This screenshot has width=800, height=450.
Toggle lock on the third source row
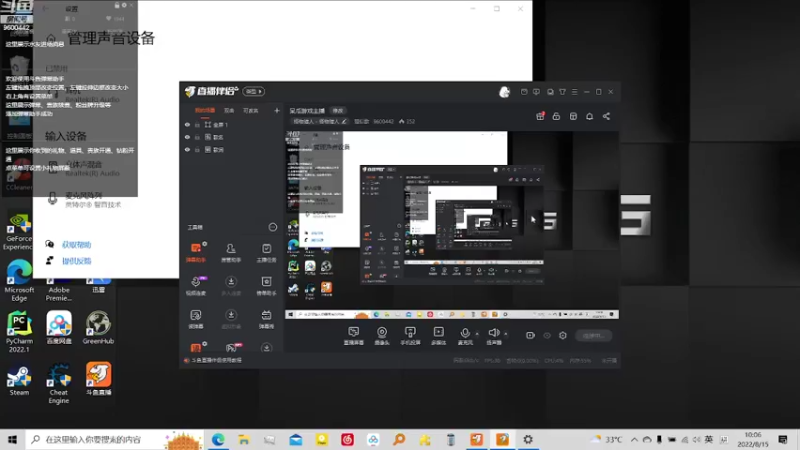pyautogui.click(x=197, y=149)
